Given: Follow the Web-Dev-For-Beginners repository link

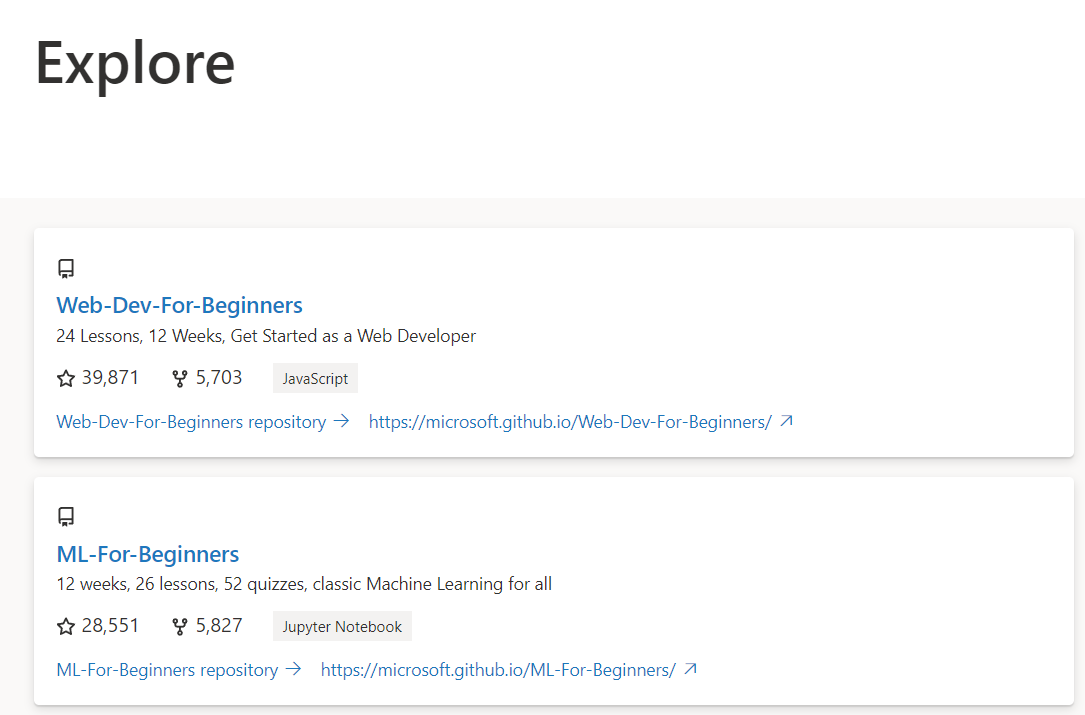Looking at the screenshot, I should [191, 422].
